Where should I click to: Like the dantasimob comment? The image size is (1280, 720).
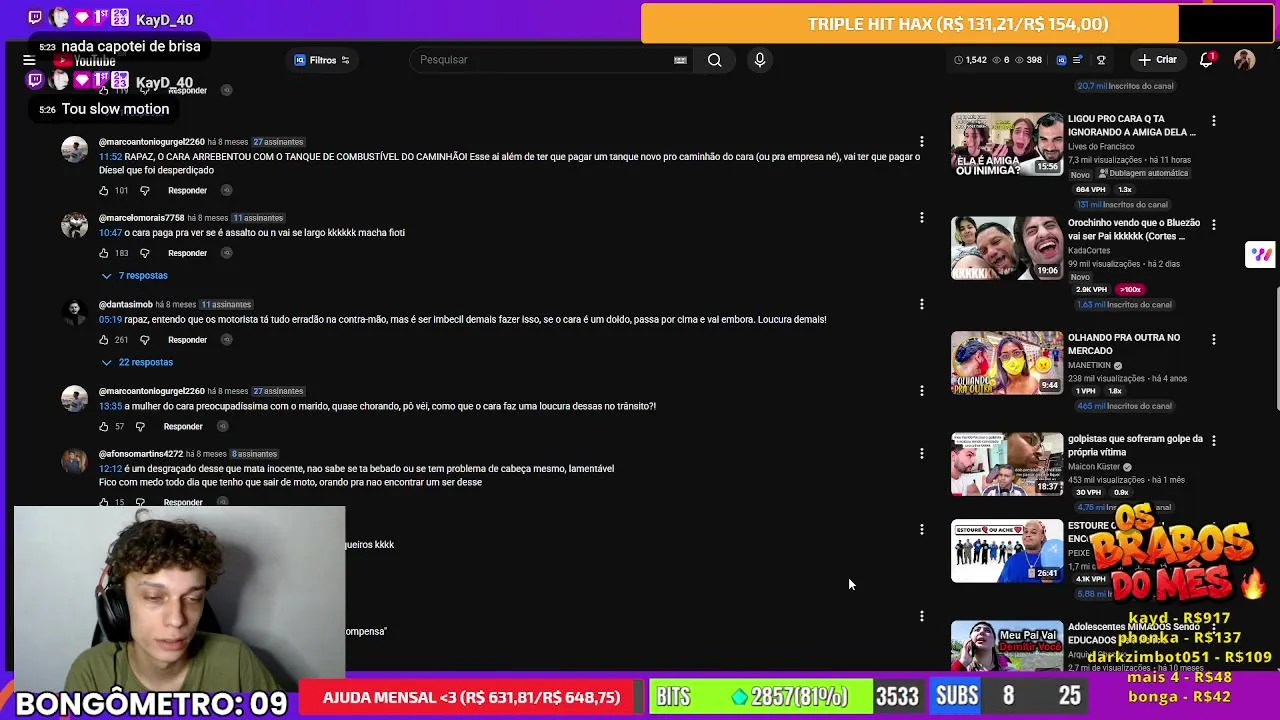click(104, 340)
